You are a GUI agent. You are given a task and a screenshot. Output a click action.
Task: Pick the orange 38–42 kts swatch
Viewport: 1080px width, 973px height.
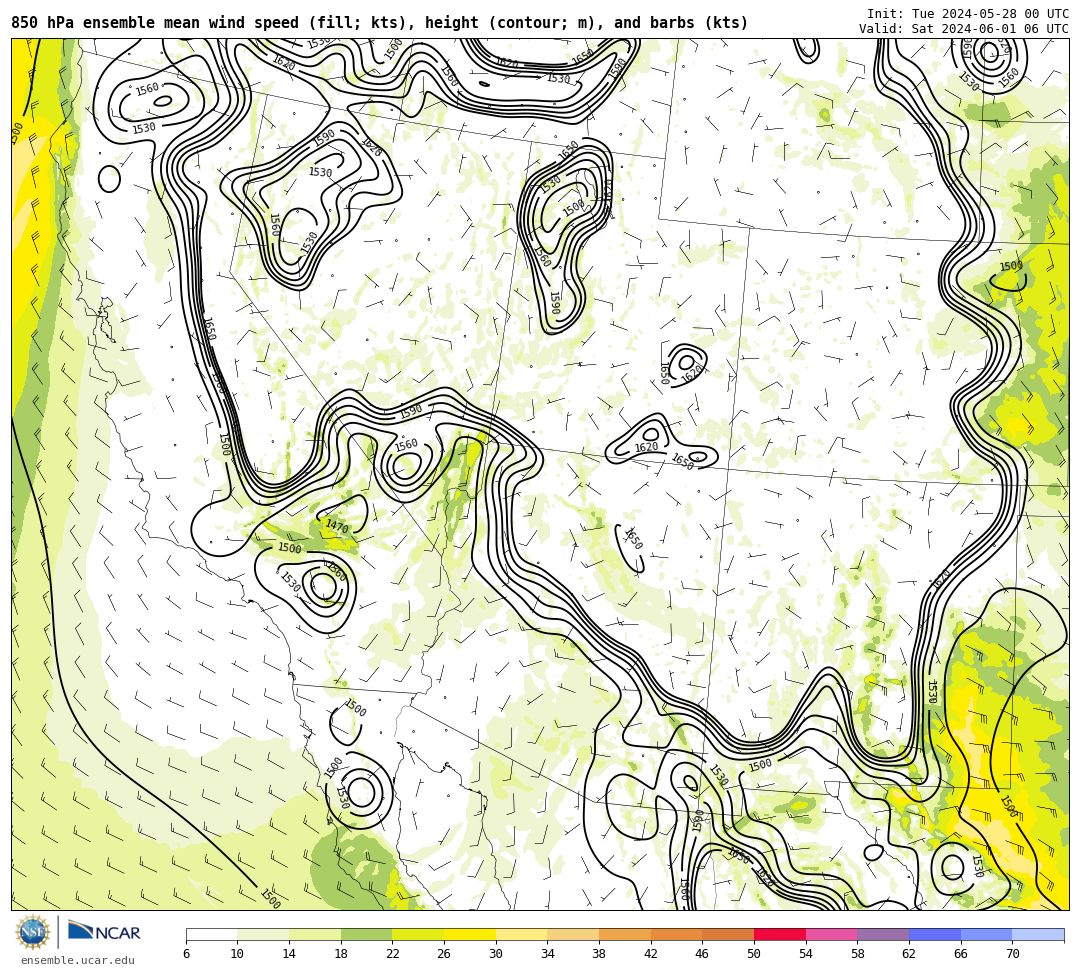point(625,934)
